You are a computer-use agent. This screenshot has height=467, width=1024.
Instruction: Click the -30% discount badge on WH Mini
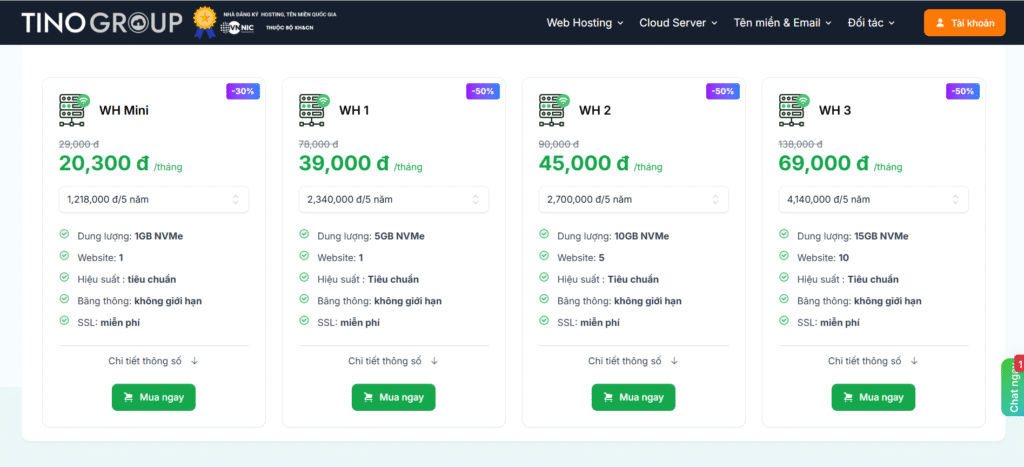(x=243, y=91)
